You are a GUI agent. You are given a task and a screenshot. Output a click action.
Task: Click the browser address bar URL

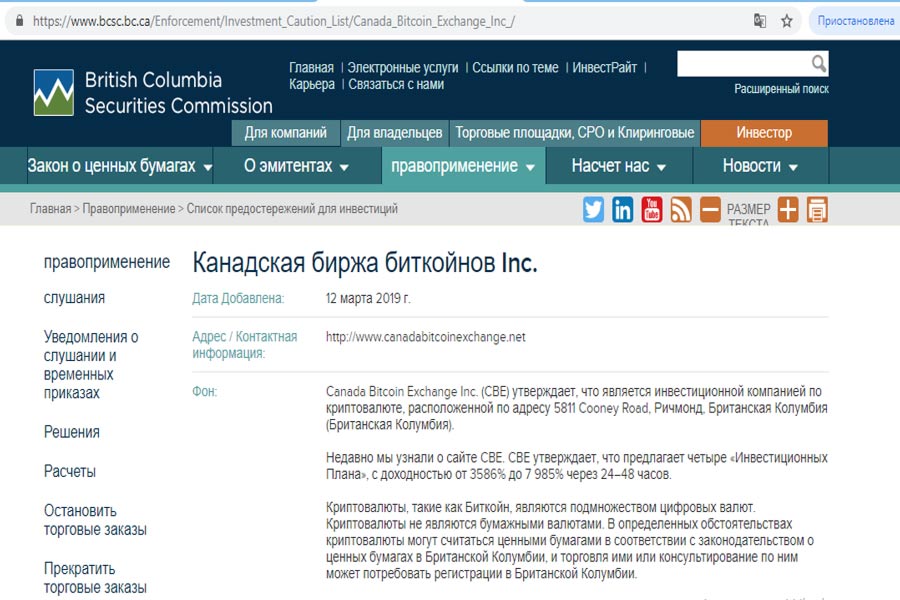[x=274, y=21]
